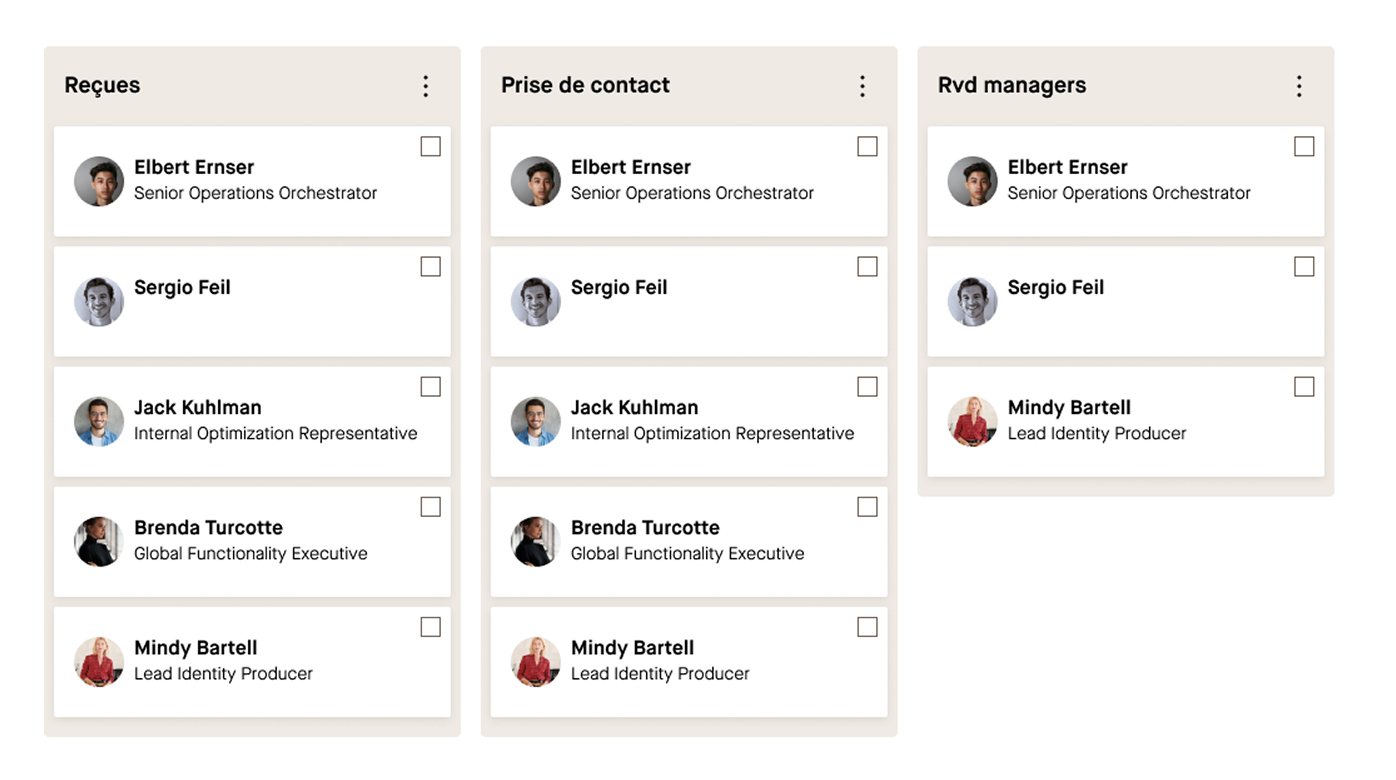1396x780 pixels.
Task: Check Elbert Ernser's checkbox in Reçues column
Action: tap(431, 147)
